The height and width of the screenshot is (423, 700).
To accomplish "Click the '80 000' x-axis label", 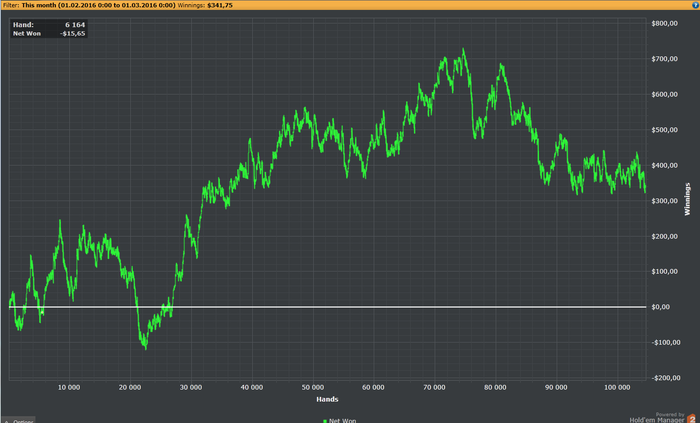I will pos(495,387).
